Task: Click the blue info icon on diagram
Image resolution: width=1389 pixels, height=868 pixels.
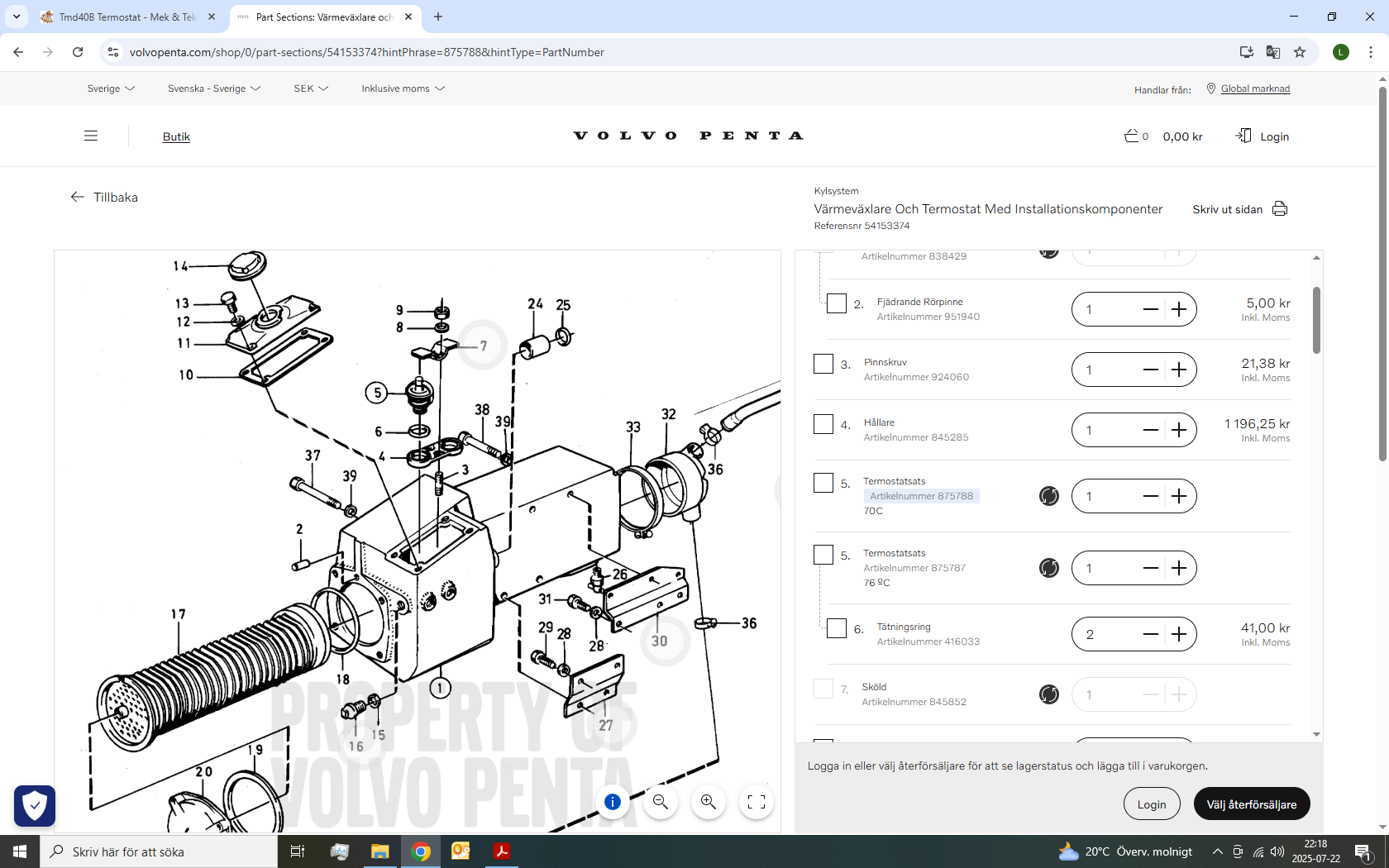Action: pos(613,802)
